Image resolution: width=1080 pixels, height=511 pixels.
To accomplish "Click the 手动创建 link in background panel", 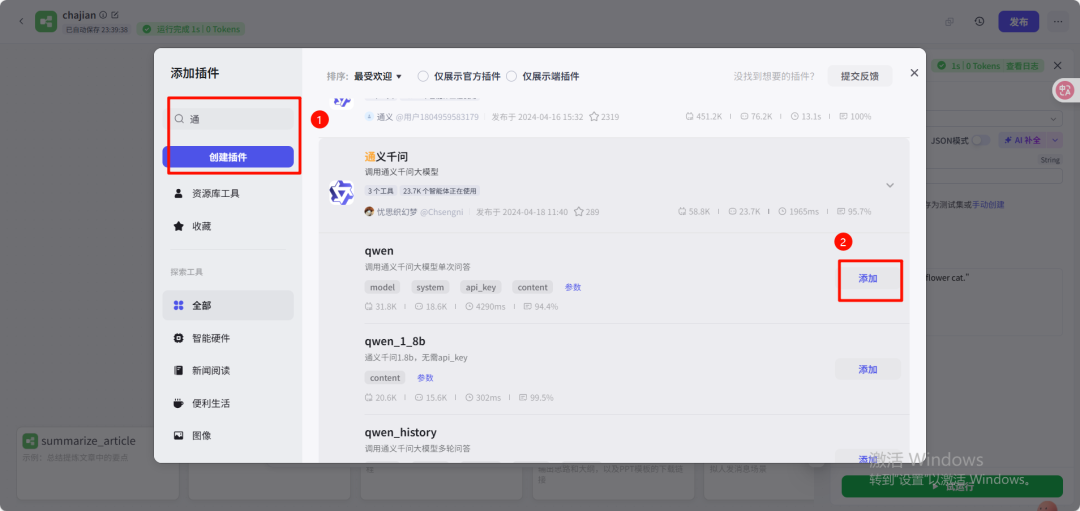I will pos(988,205).
